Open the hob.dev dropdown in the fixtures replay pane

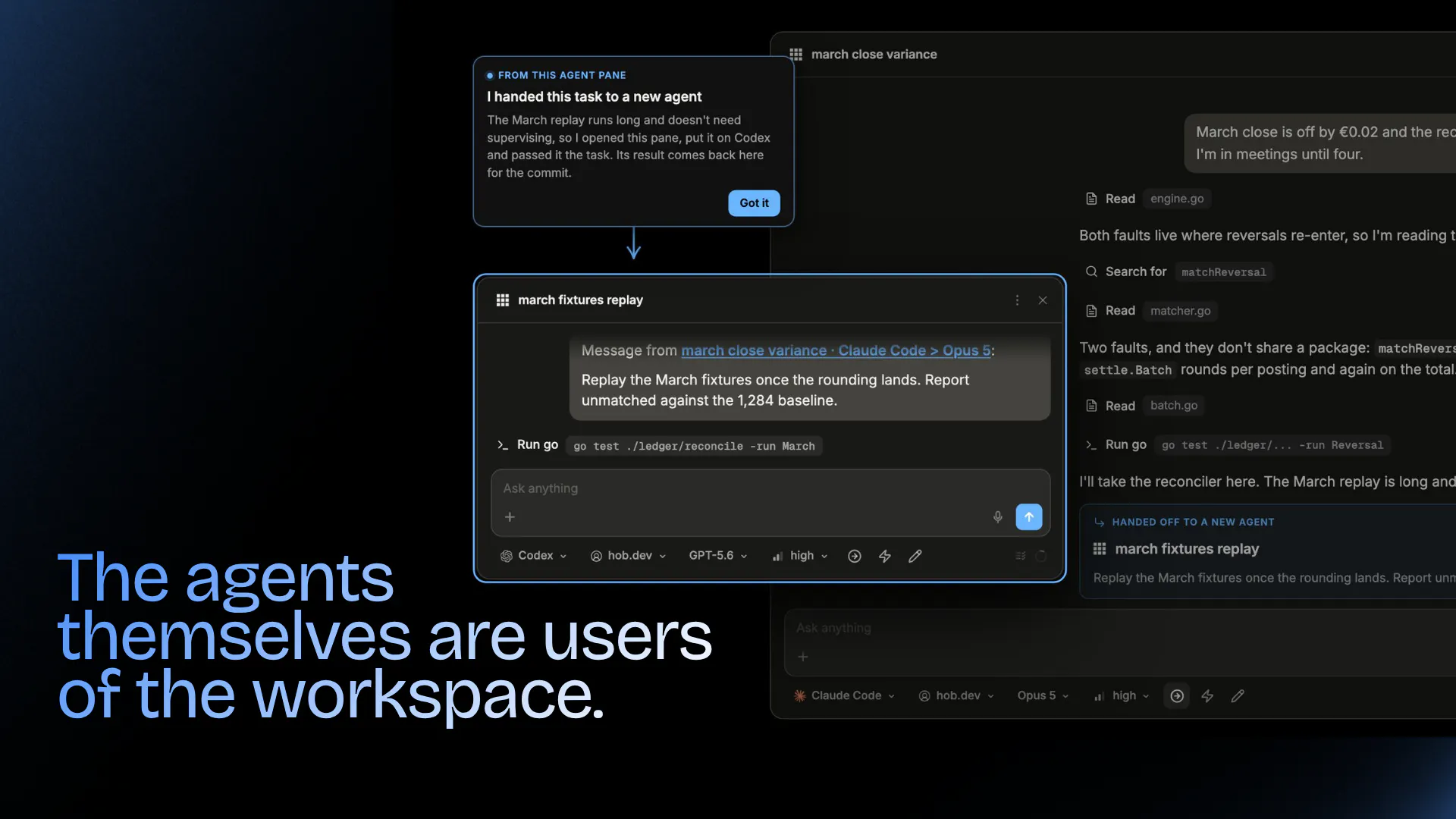(628, 556)
